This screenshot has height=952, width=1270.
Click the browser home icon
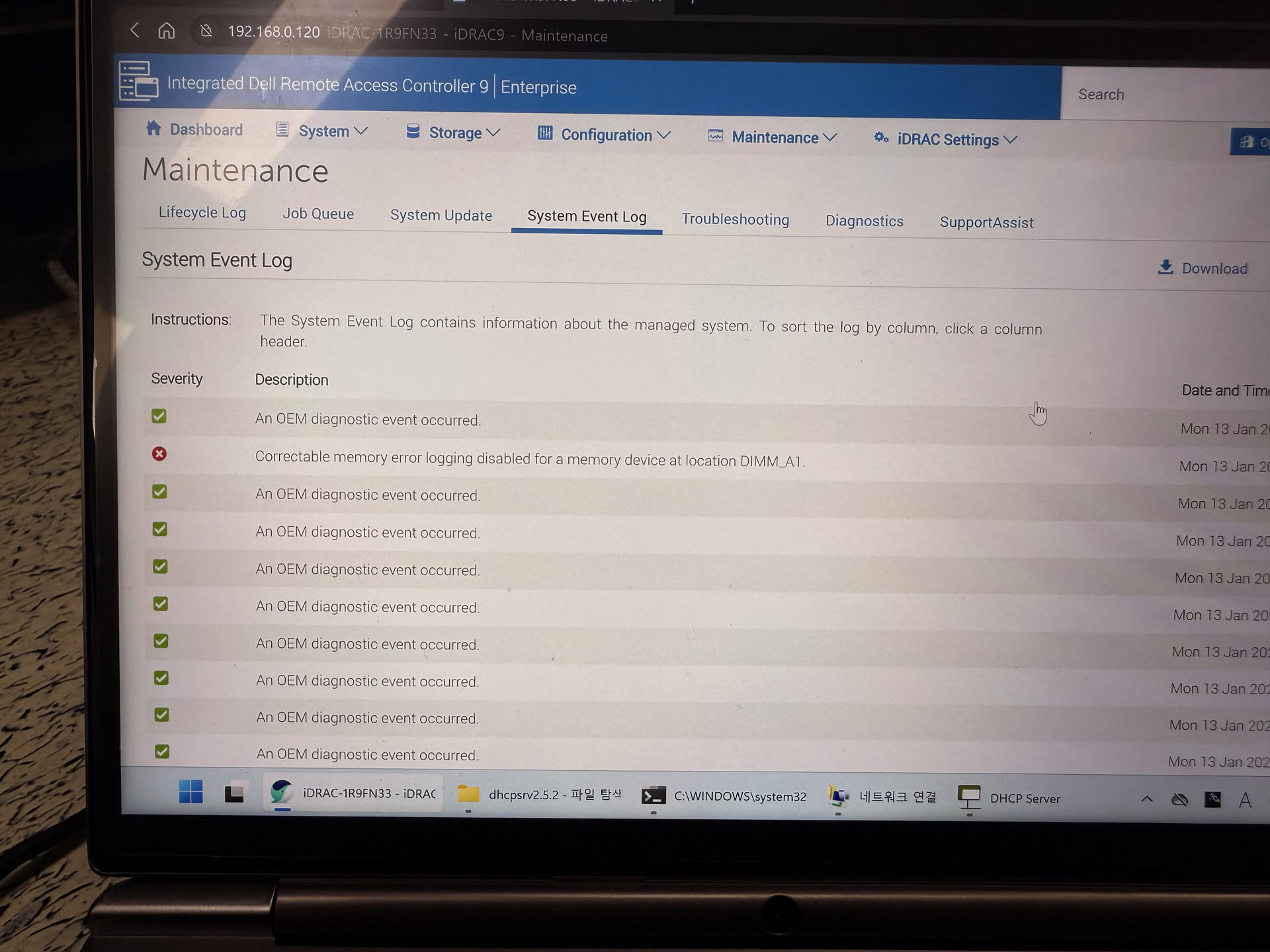[x=167, y=30]
